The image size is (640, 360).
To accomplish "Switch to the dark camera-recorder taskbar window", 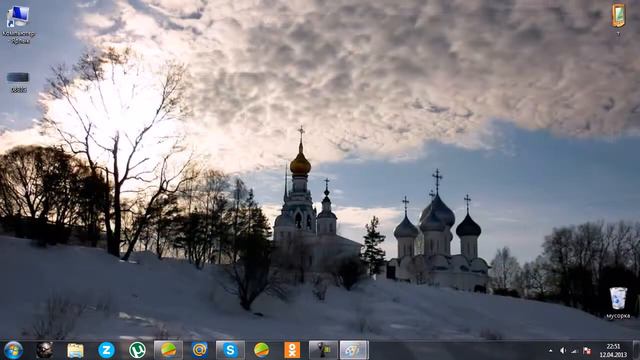I will 323,350.
